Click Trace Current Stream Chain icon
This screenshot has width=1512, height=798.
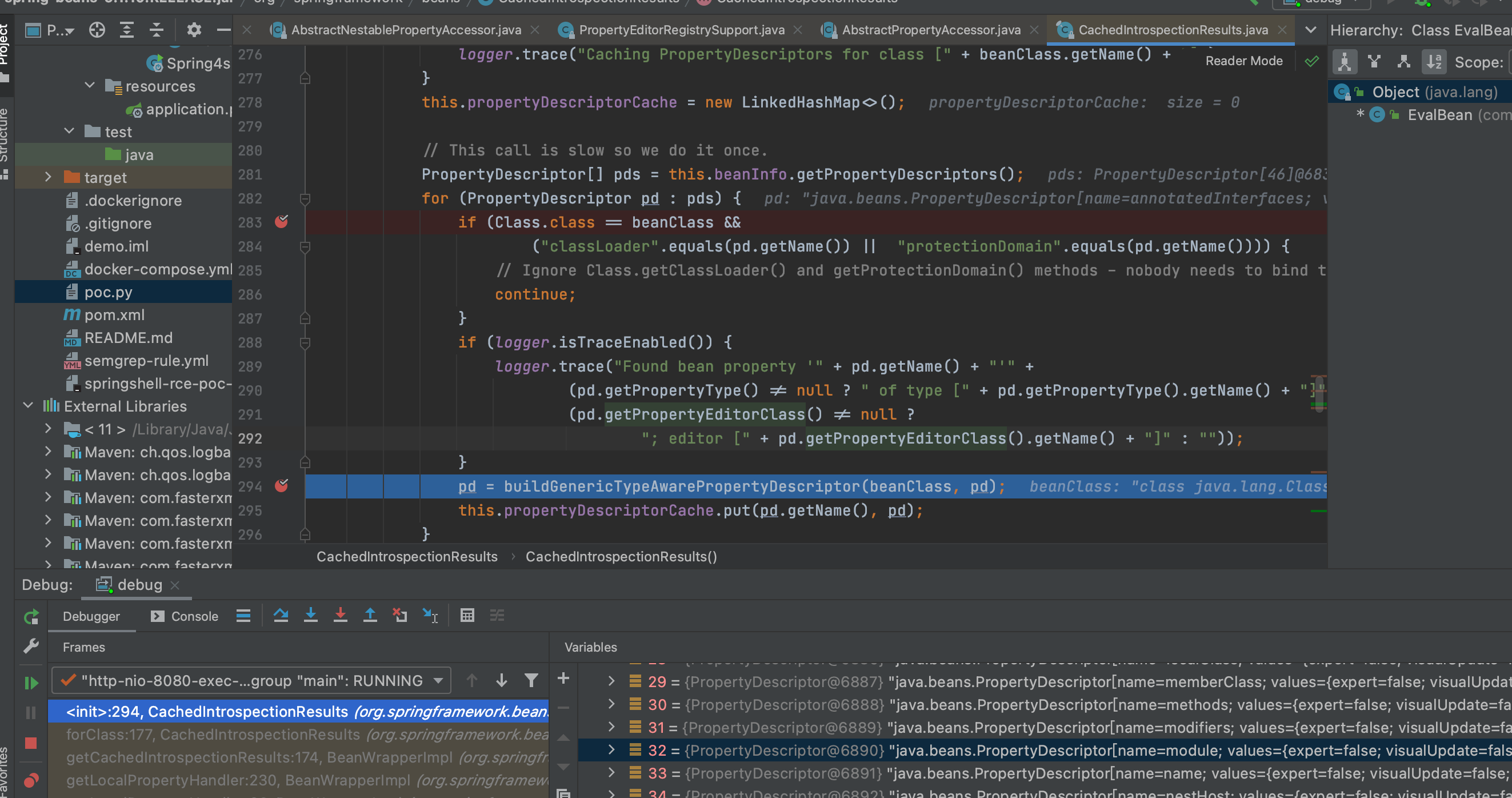(497, 616)
